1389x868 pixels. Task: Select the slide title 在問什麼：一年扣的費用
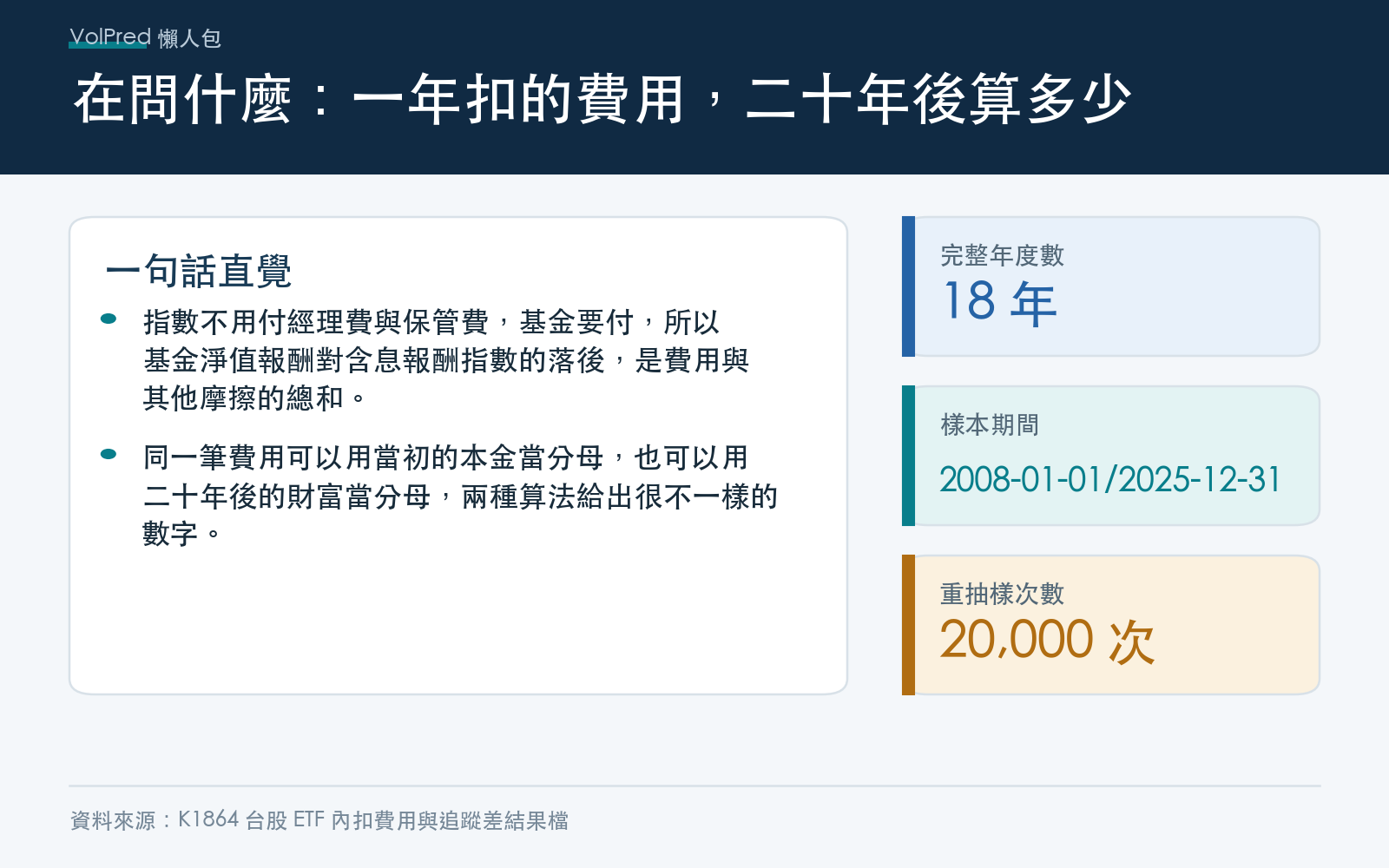(x=602, y=99)
